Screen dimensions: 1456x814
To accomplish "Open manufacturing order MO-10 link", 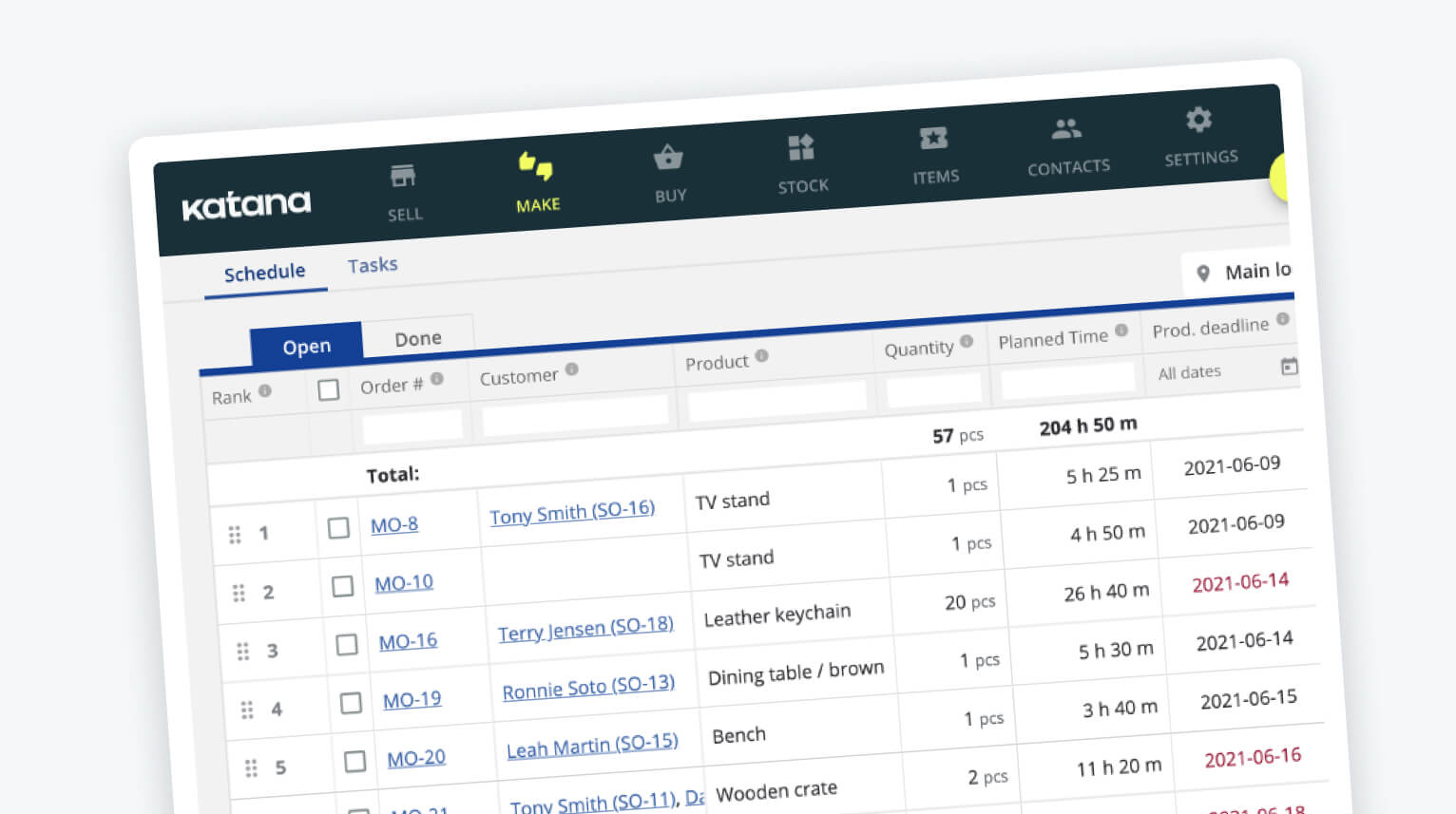I will (404, 583).
